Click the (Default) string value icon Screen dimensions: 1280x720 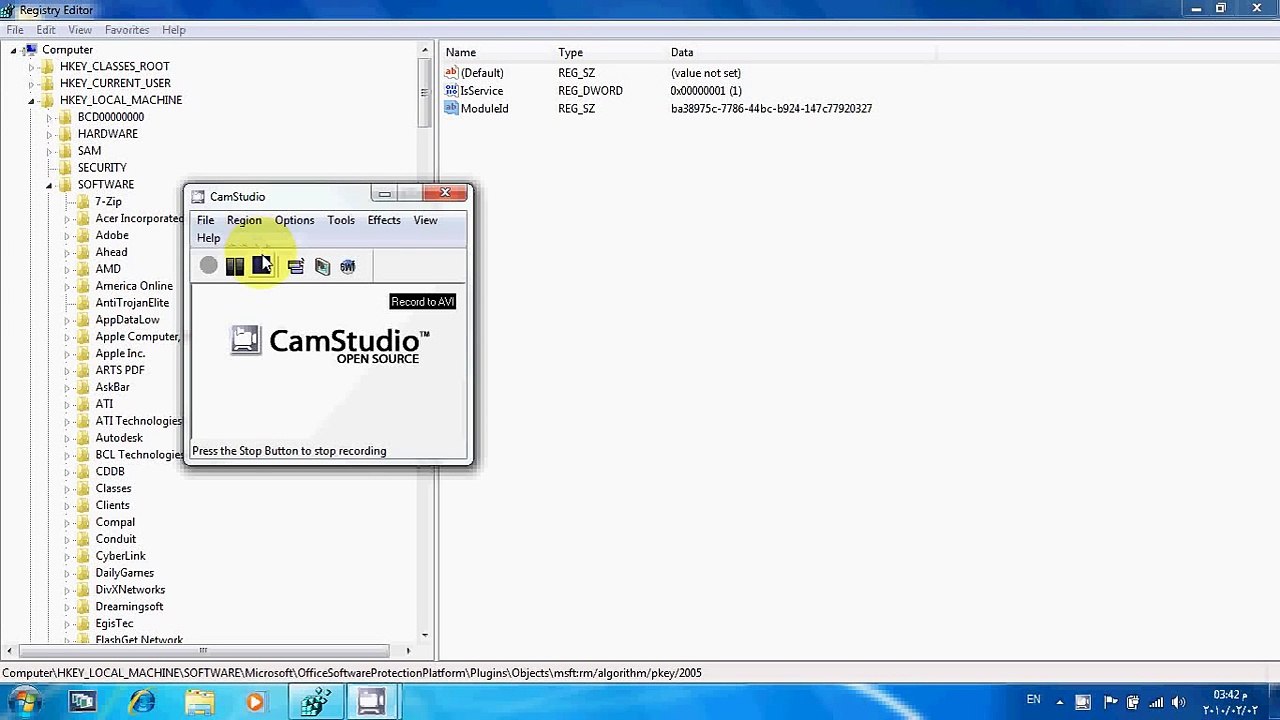451,73
